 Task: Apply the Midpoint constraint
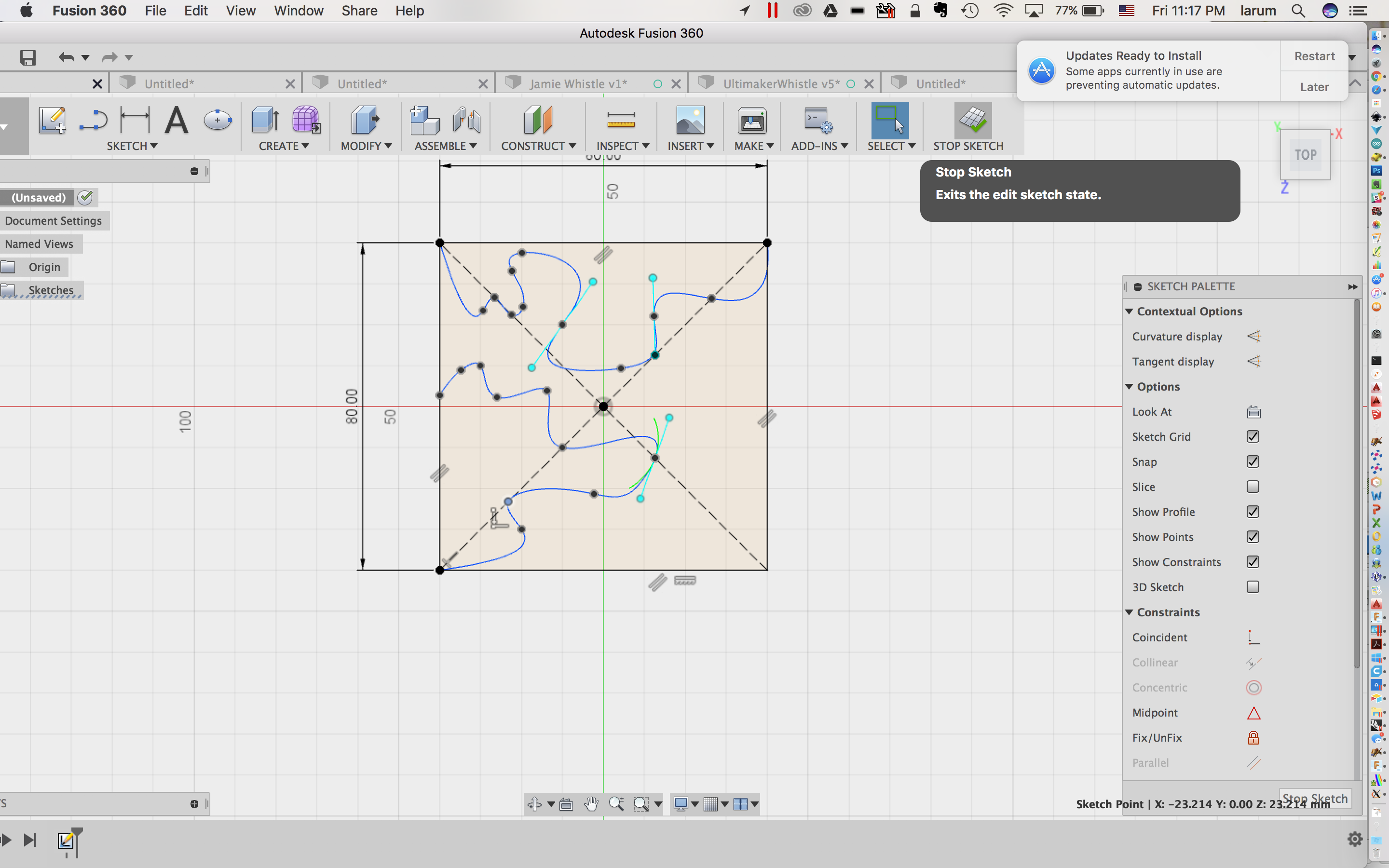1253,712
